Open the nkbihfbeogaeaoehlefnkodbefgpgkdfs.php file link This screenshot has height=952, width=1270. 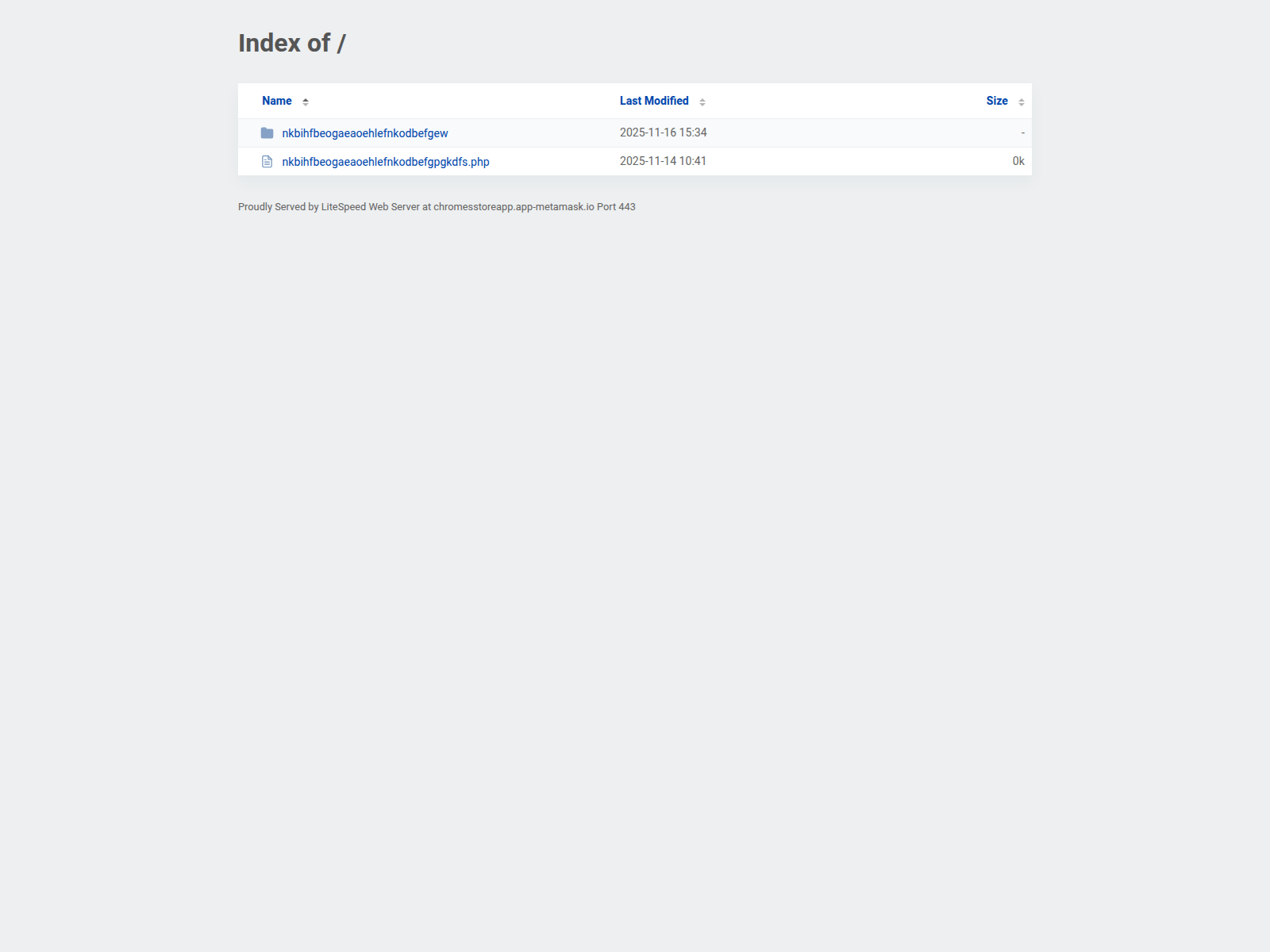tap(386, 162)
